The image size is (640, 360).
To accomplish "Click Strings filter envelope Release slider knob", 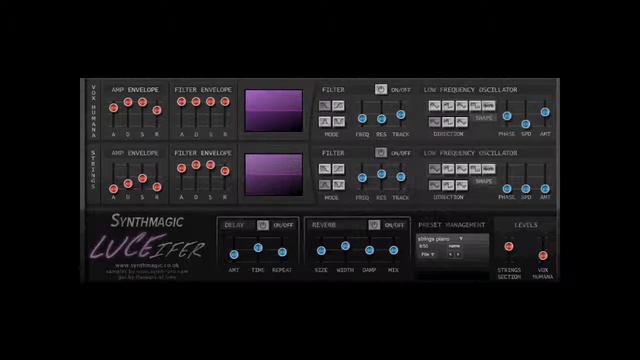I will tap(225, 171).
